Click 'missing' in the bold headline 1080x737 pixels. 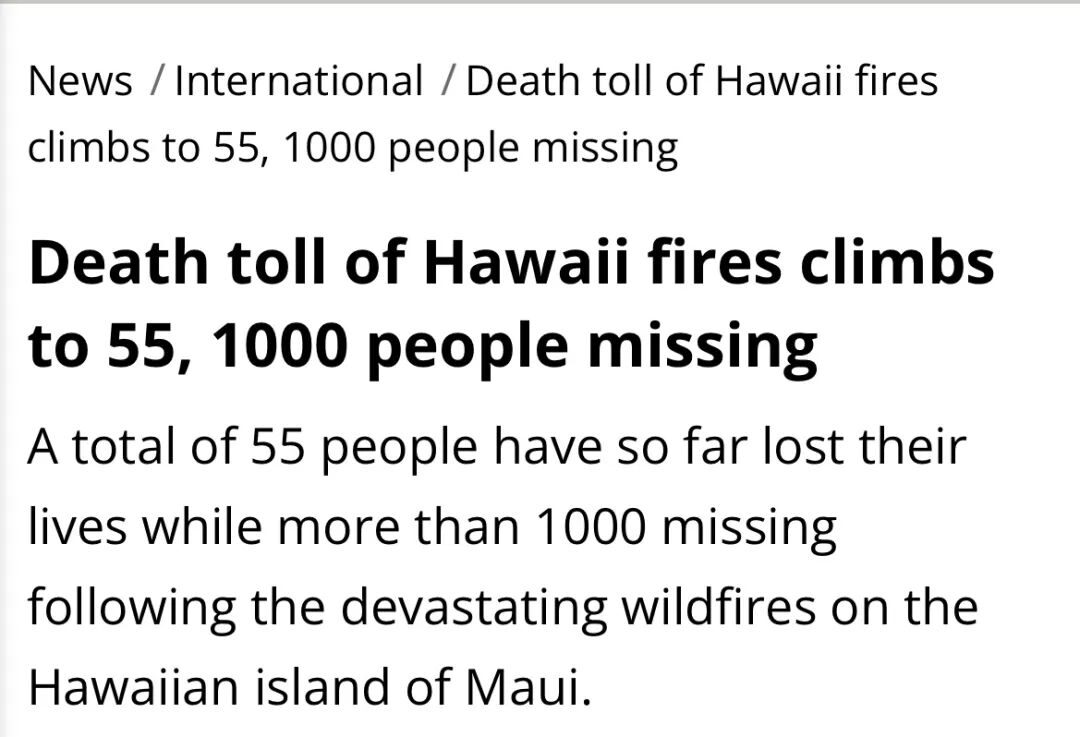coord(703,348)
